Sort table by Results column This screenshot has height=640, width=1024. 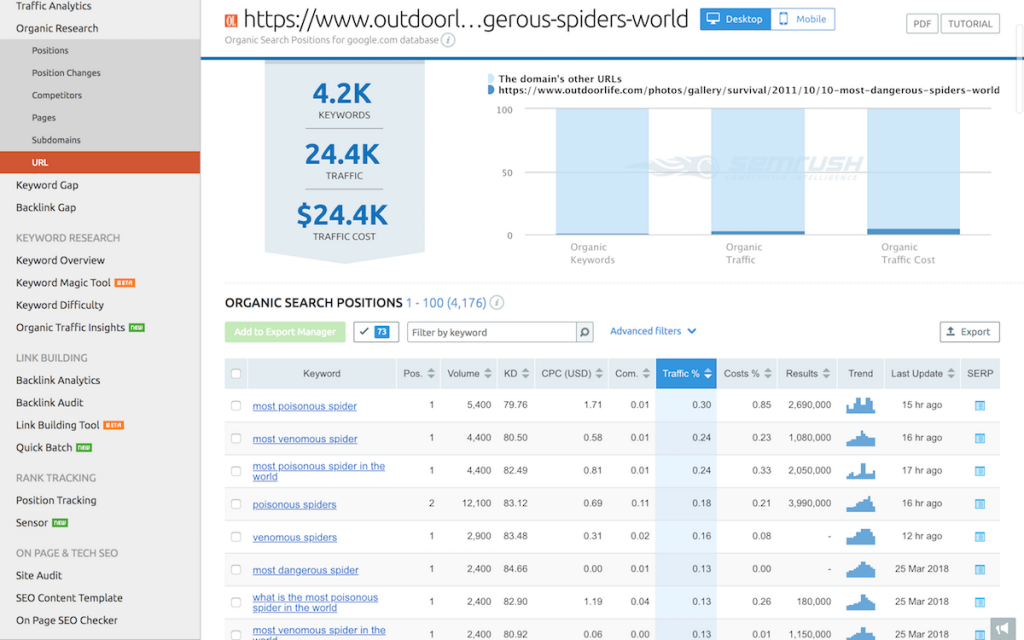[808, 374]
